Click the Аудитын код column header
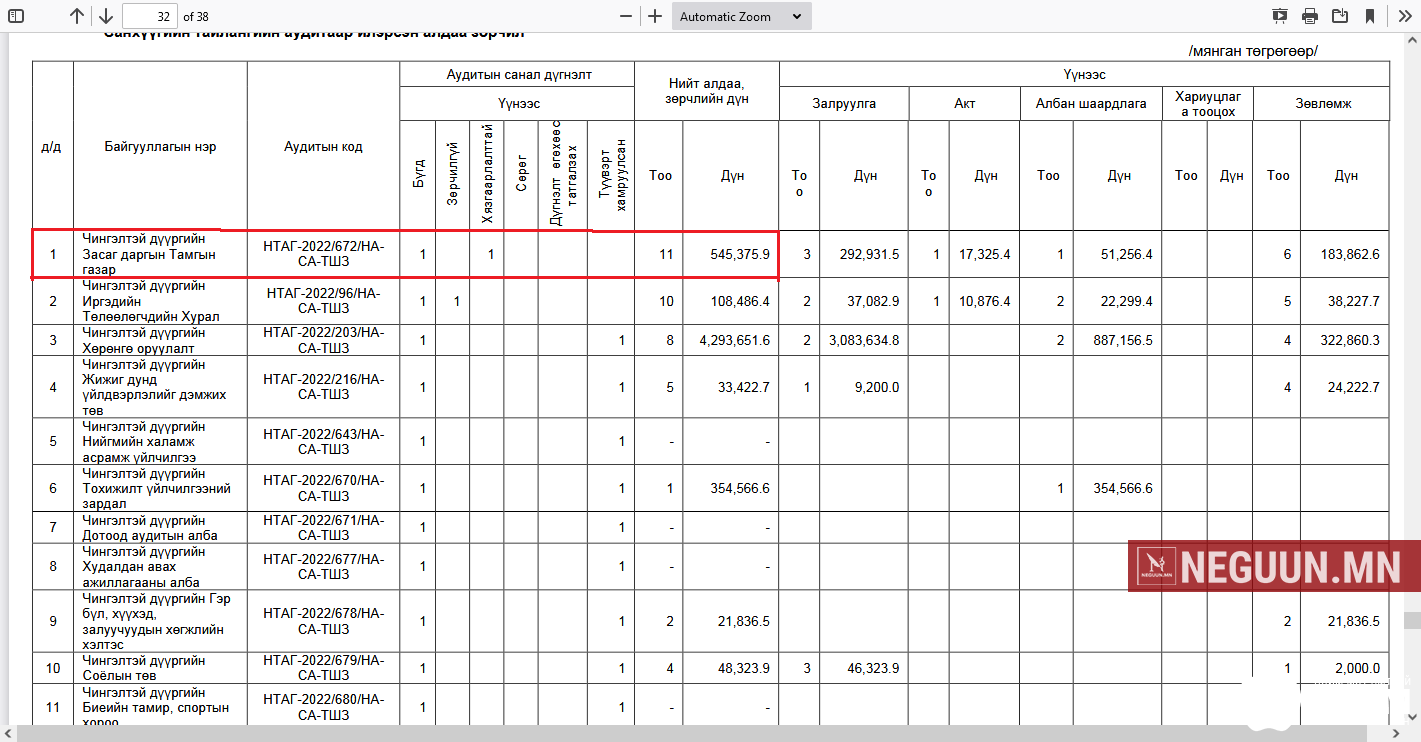Viewport: 1421px width, 742px height. (323, 146)
